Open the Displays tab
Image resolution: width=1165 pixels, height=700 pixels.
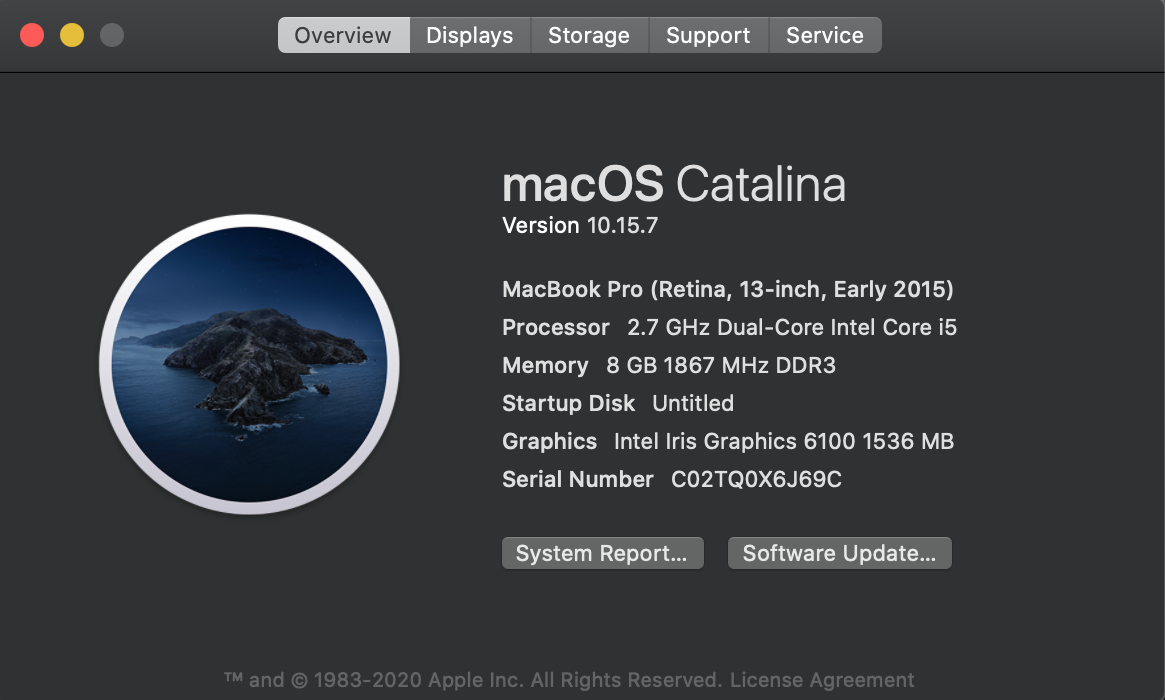(469, 35)
